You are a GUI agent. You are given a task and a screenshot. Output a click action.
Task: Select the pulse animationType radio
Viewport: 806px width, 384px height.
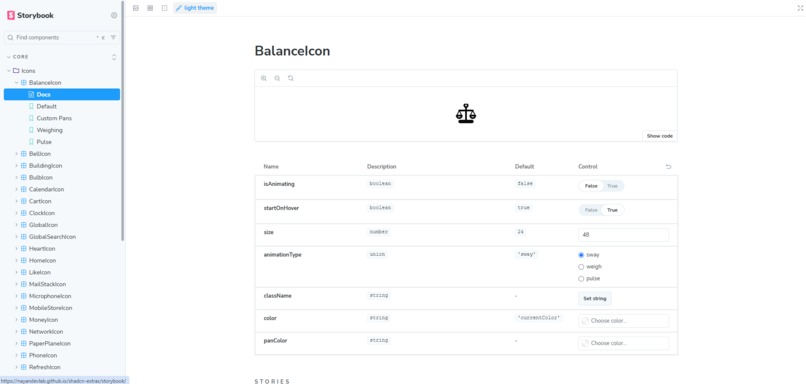tap(590, 279)
